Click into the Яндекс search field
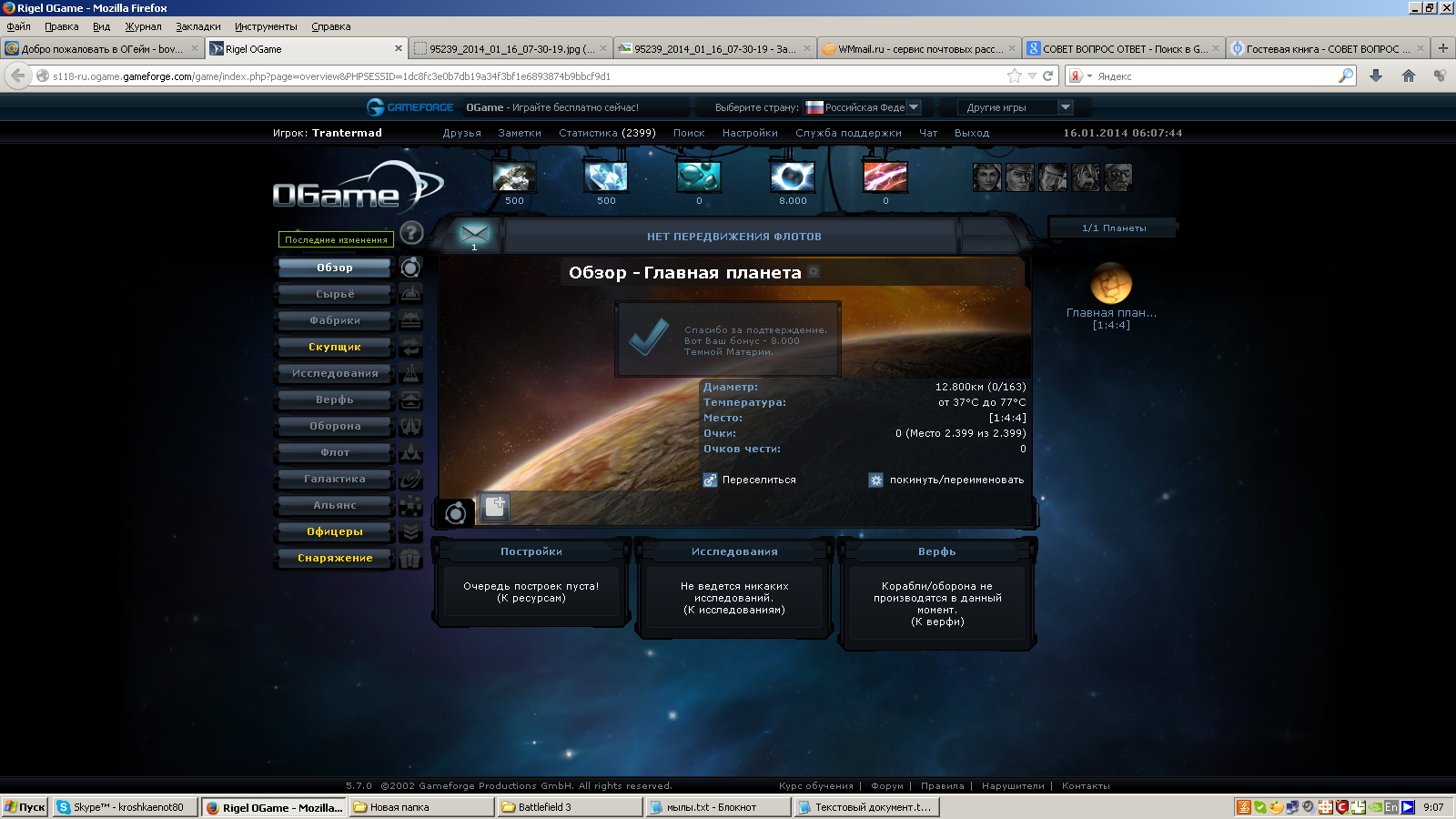The width and height of the screenshot is (1456, 819). [x=1215, y=76]
